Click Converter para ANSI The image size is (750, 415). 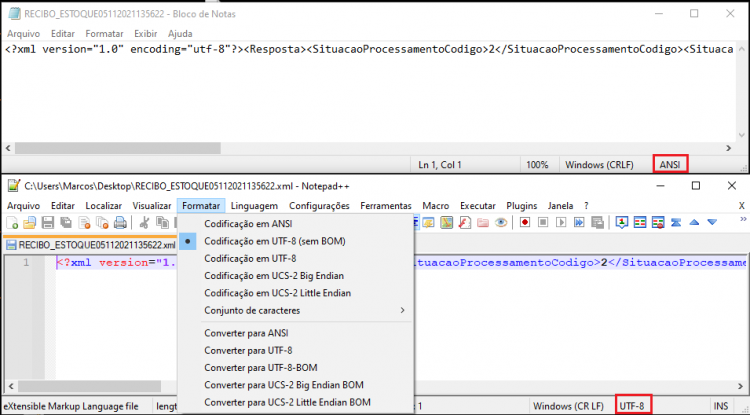pyautogui.click(x=294, y=333)
